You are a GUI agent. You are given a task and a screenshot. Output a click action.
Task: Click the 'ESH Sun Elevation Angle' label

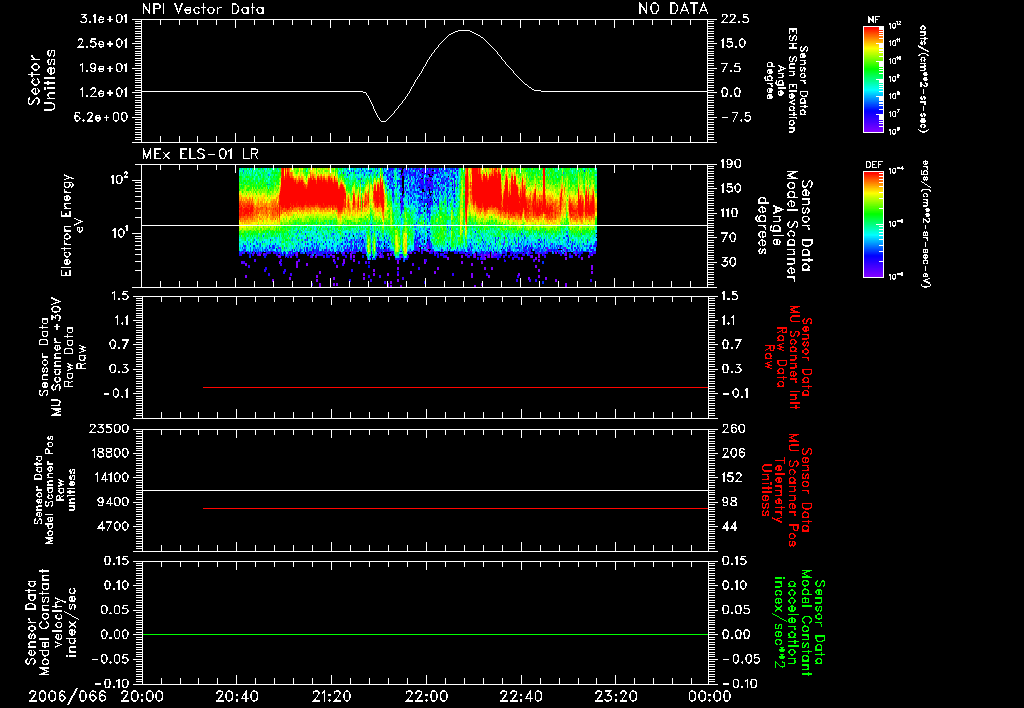pos(786,80)
